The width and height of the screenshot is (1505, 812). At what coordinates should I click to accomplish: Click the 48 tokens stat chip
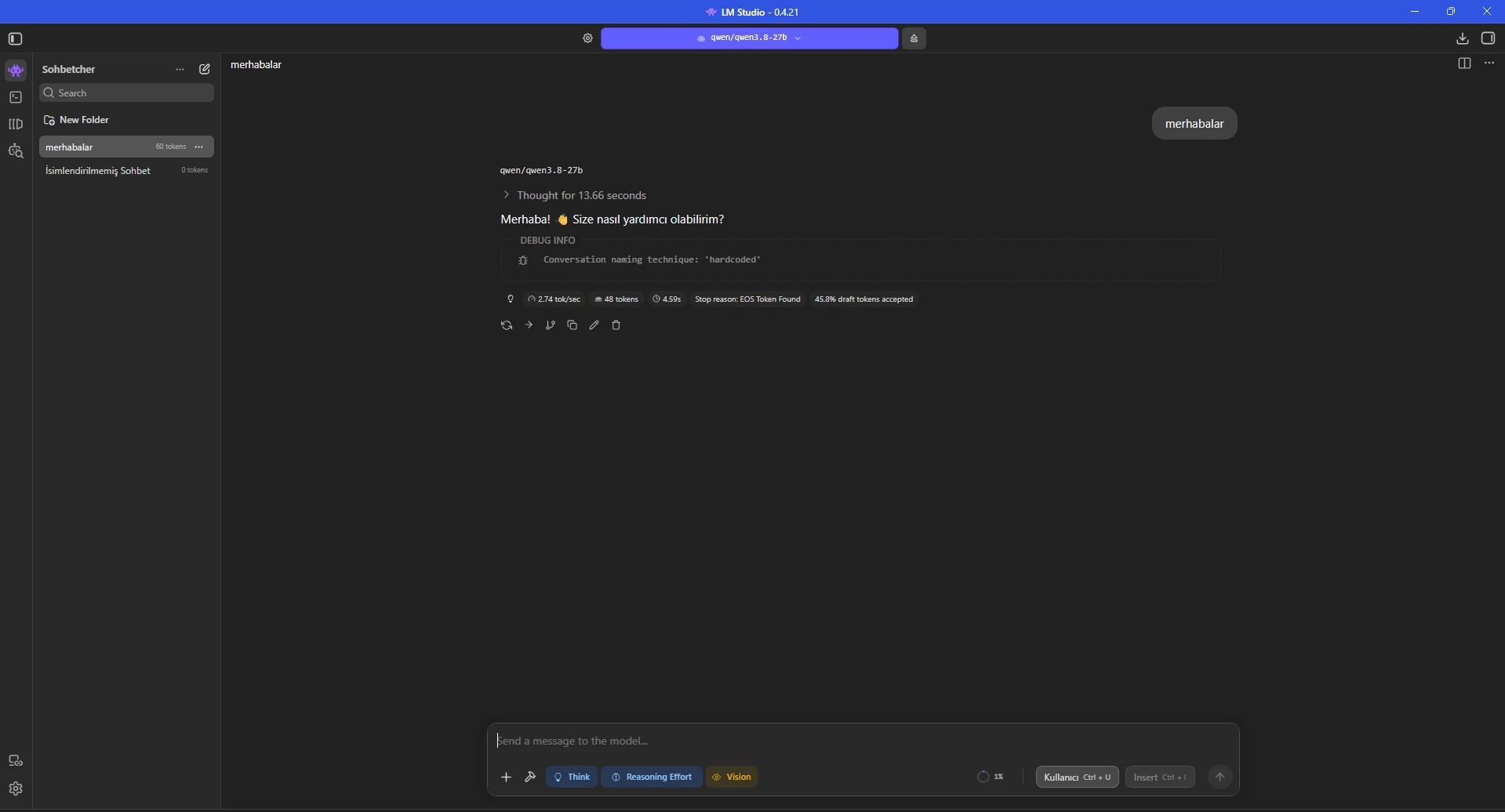616,299
